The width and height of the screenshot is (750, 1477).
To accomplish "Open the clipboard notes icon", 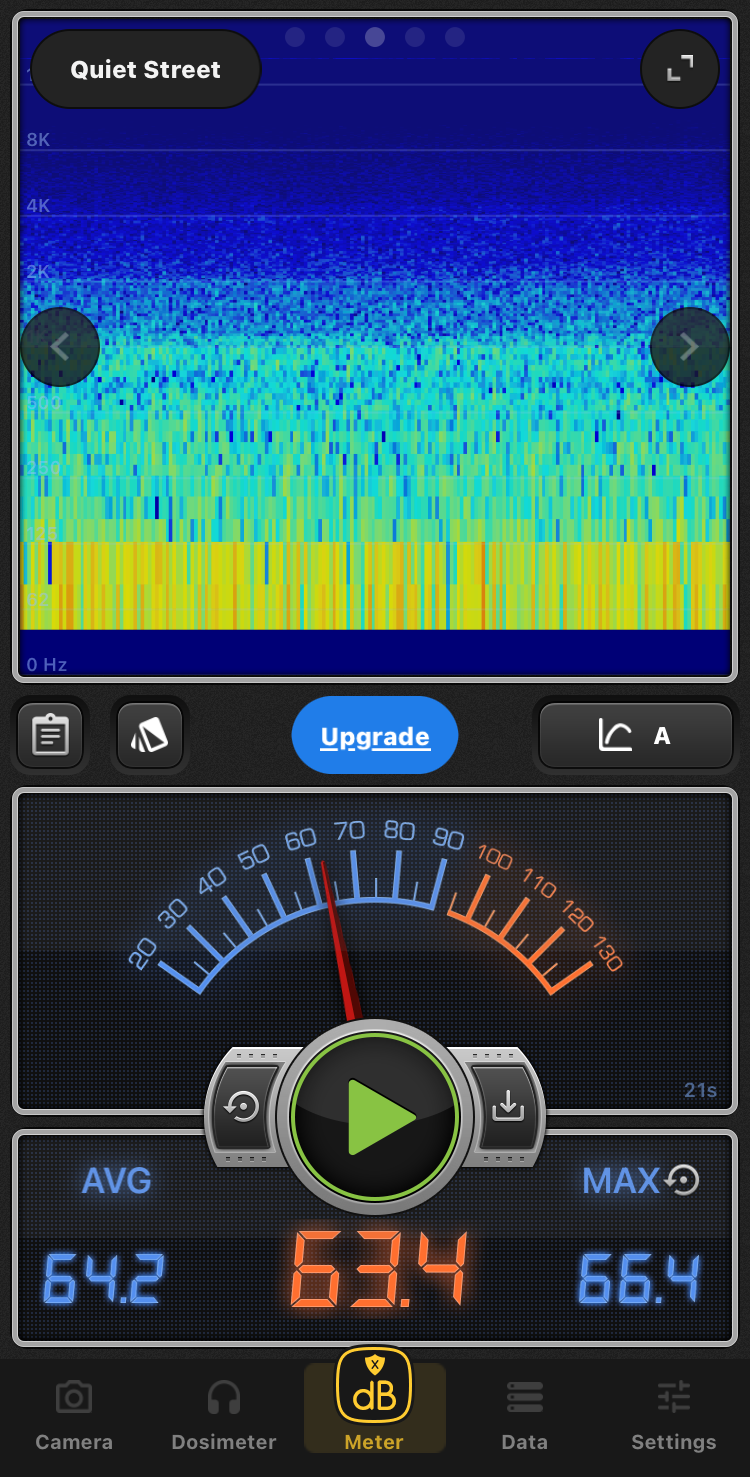I will tap(51, 736).
